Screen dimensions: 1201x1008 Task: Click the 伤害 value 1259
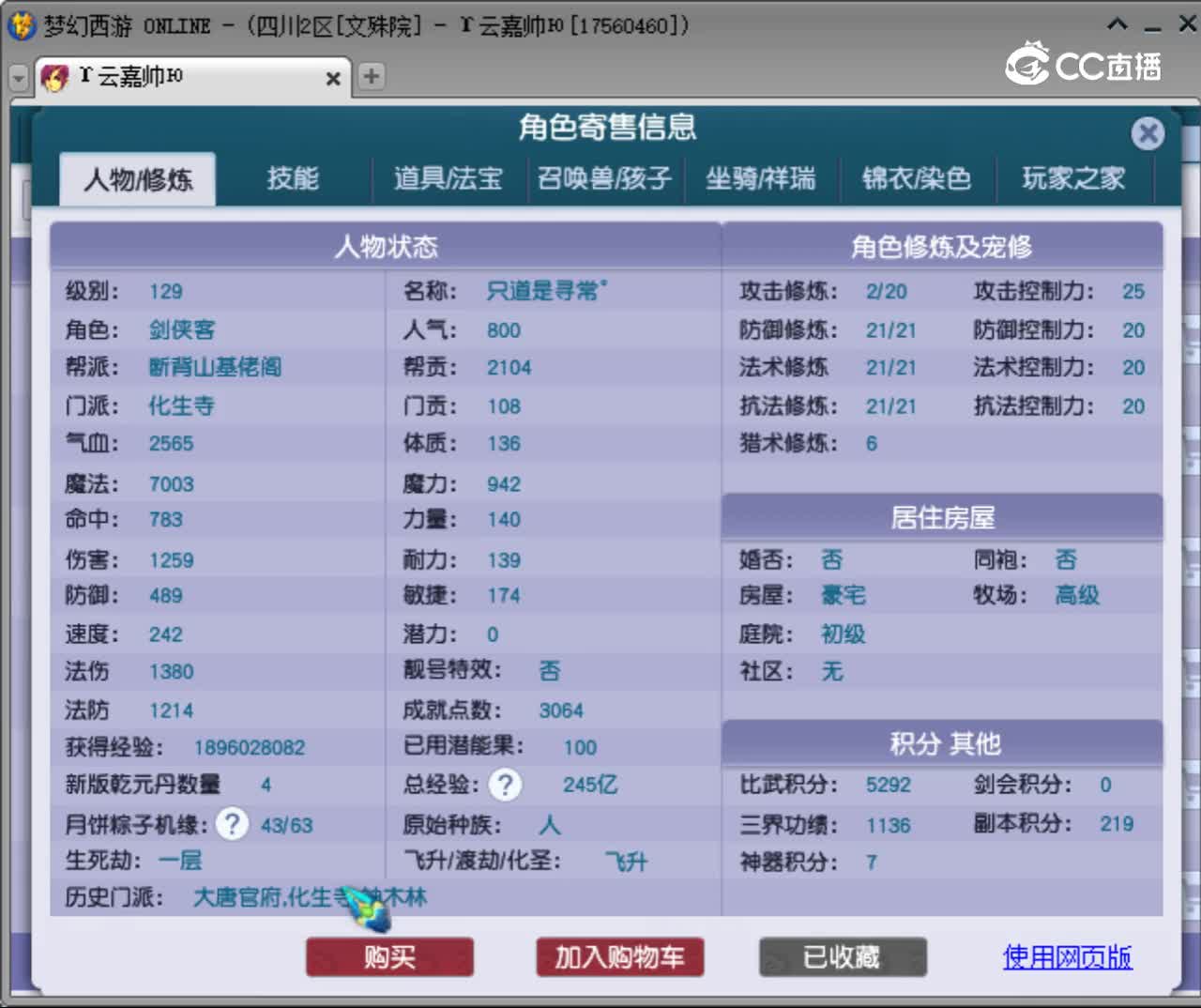tap(172, 560)
